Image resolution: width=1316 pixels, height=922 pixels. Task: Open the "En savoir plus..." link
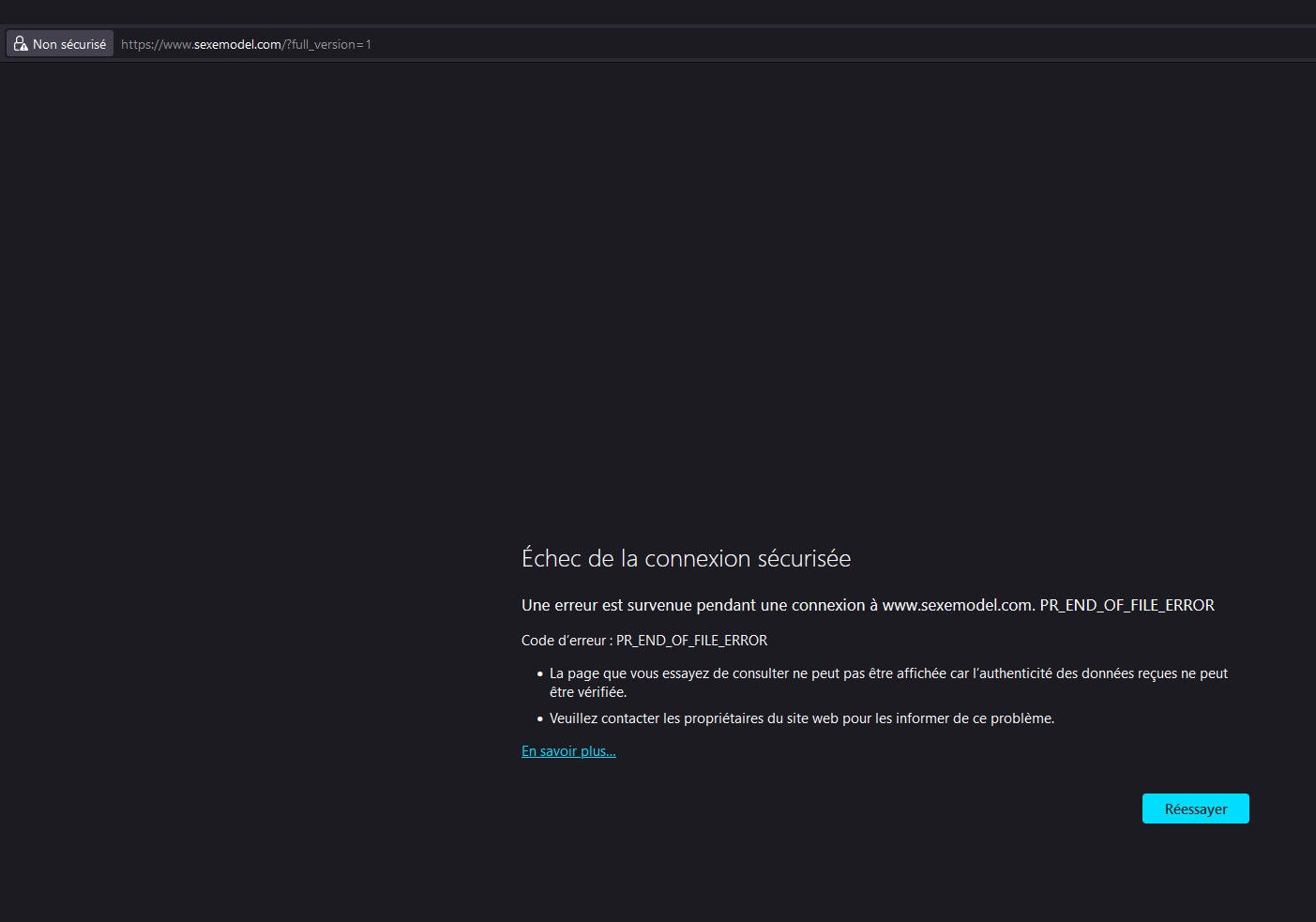tap(568, 751)
